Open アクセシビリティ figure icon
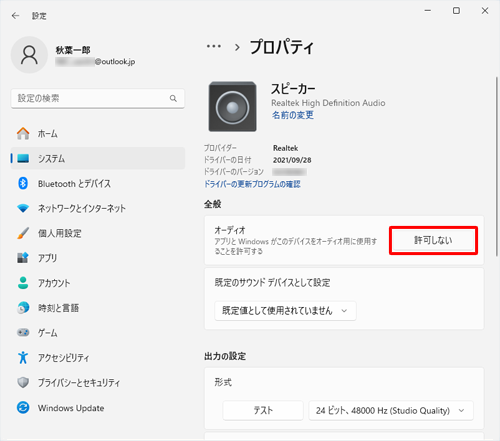 point(23,357)
